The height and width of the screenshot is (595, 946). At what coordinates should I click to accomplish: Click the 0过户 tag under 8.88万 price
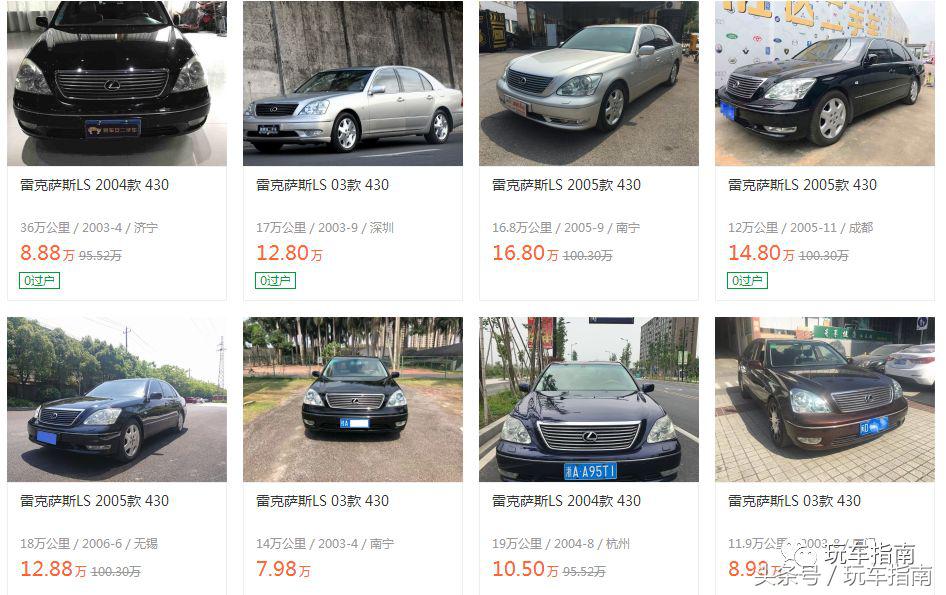point(39,281)
